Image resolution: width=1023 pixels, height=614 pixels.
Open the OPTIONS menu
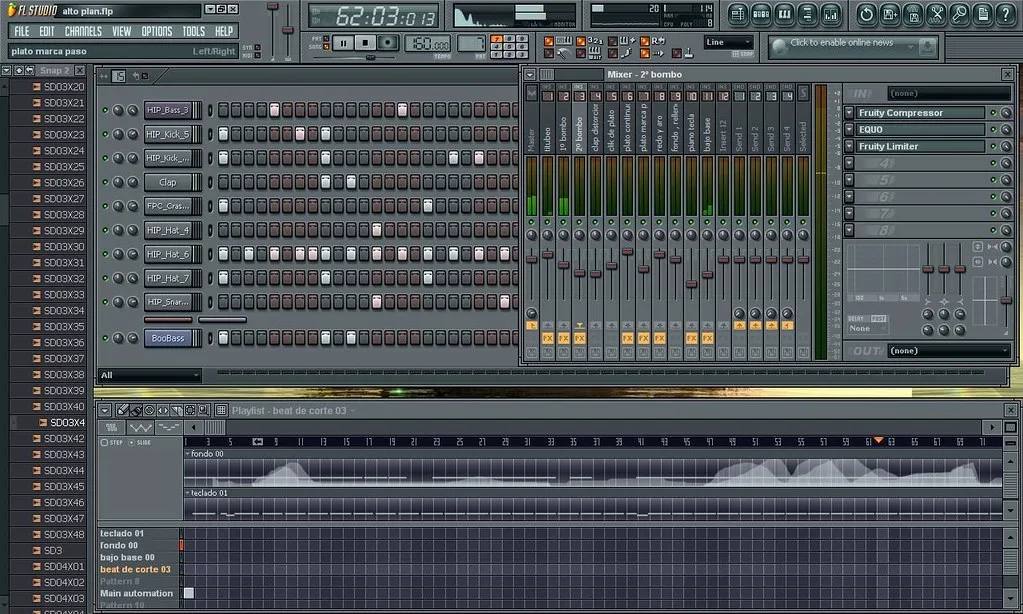157,31
